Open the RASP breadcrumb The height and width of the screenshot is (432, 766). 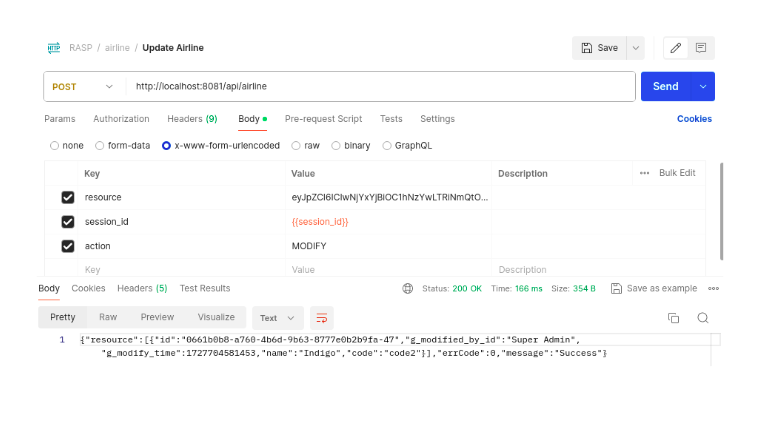click(x=81, y=48)
